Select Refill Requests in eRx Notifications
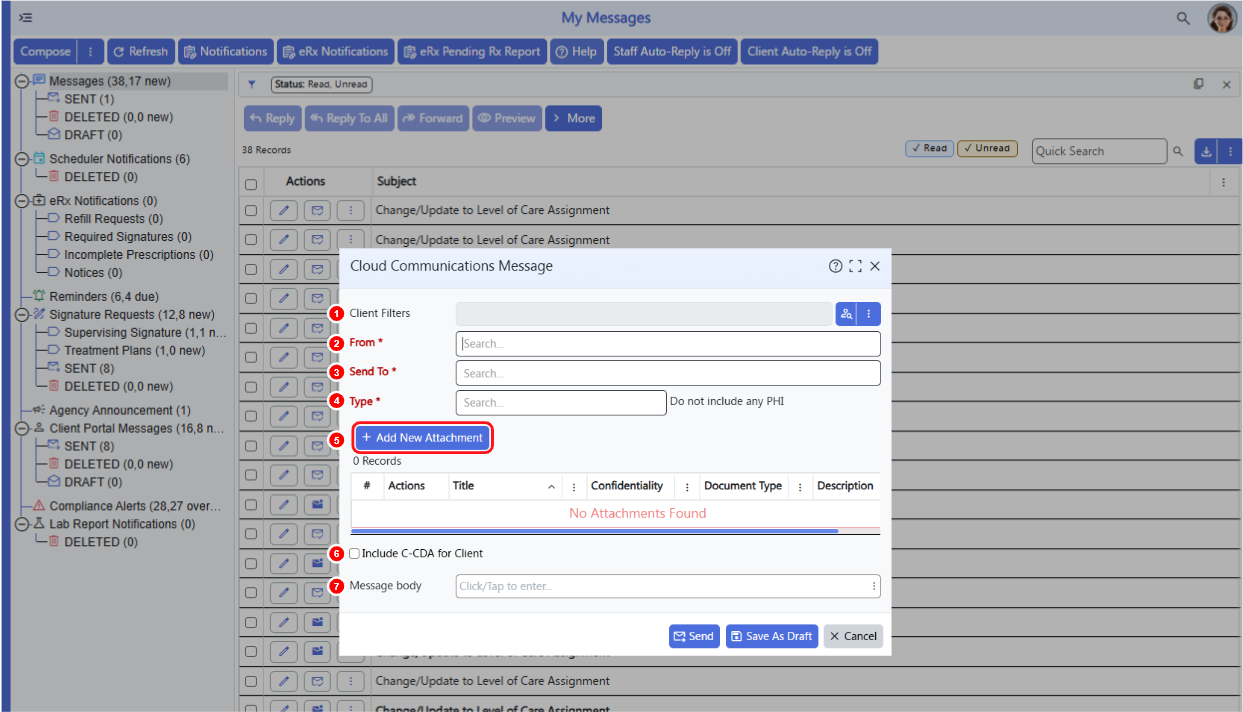 (x=114, y=219)
